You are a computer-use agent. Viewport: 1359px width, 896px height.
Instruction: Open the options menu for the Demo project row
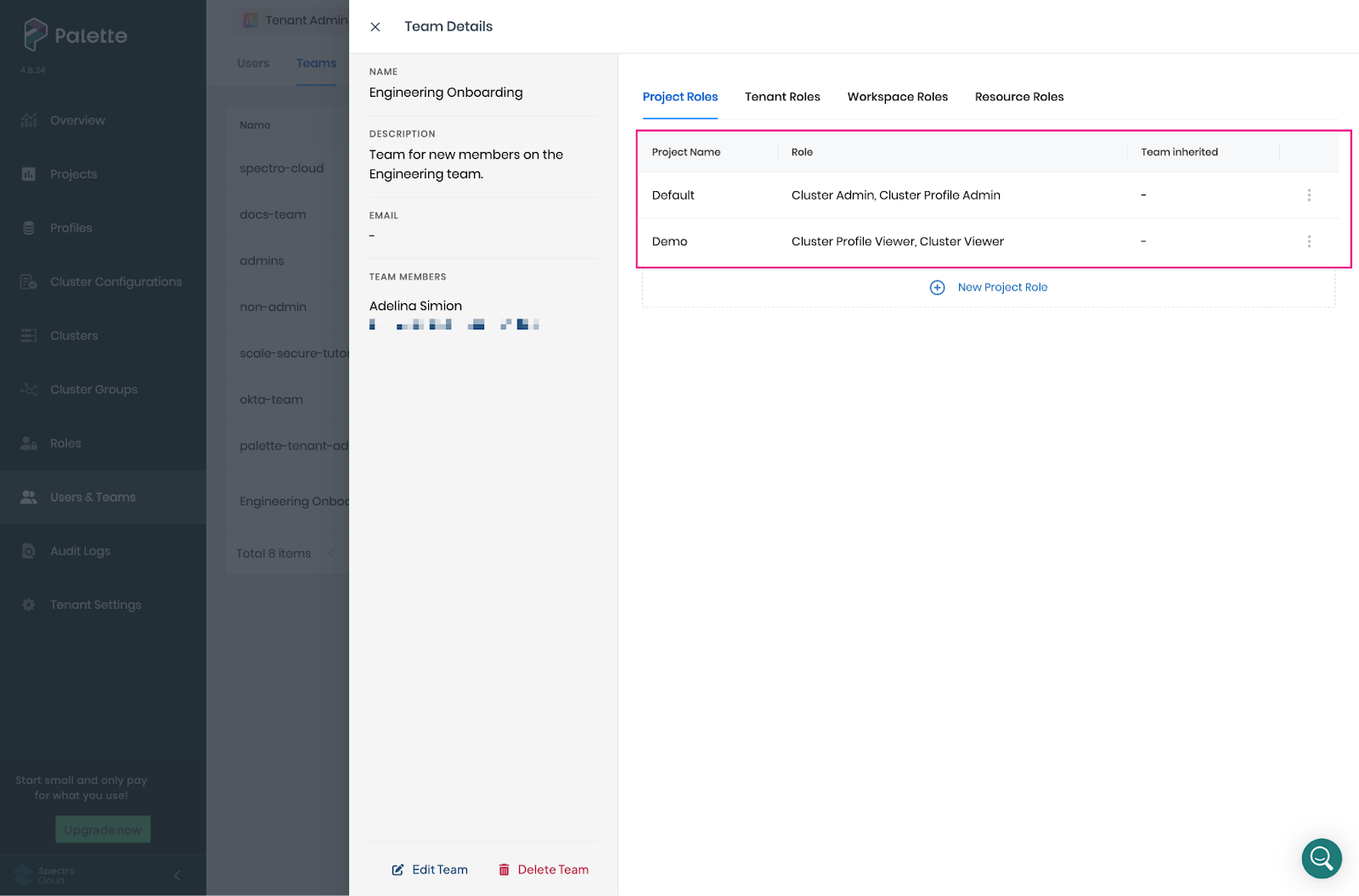point(1310,241)
